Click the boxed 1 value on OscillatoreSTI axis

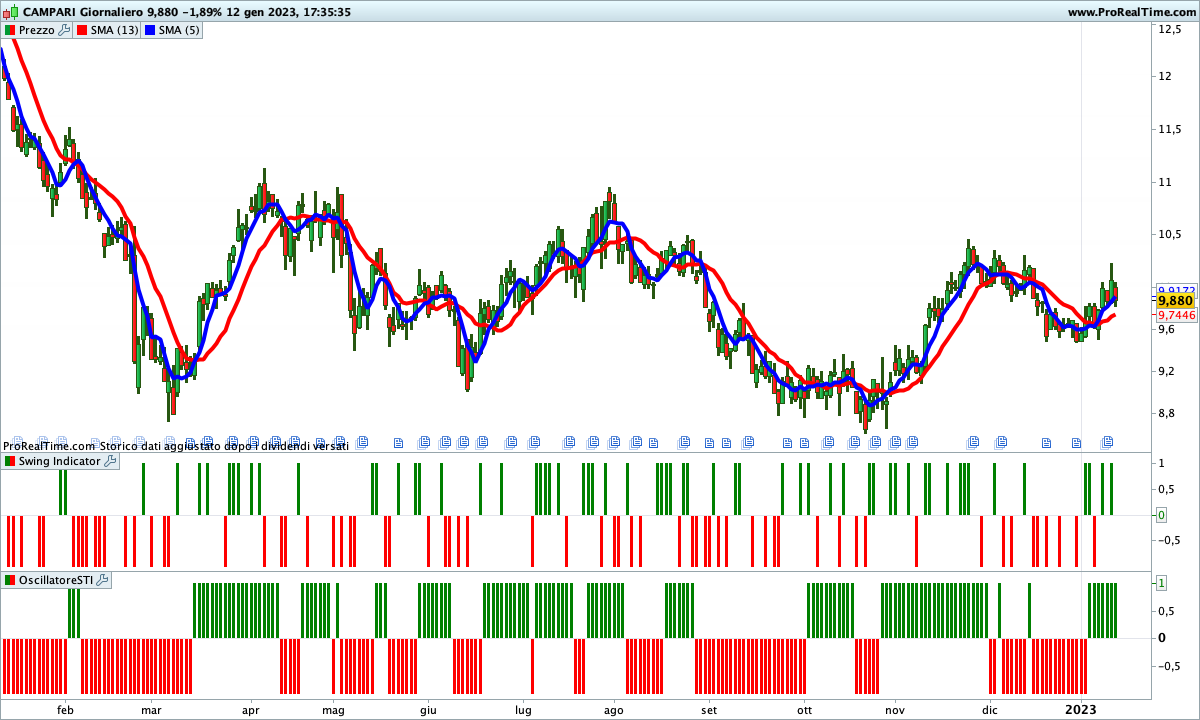tap(1162, 583)
